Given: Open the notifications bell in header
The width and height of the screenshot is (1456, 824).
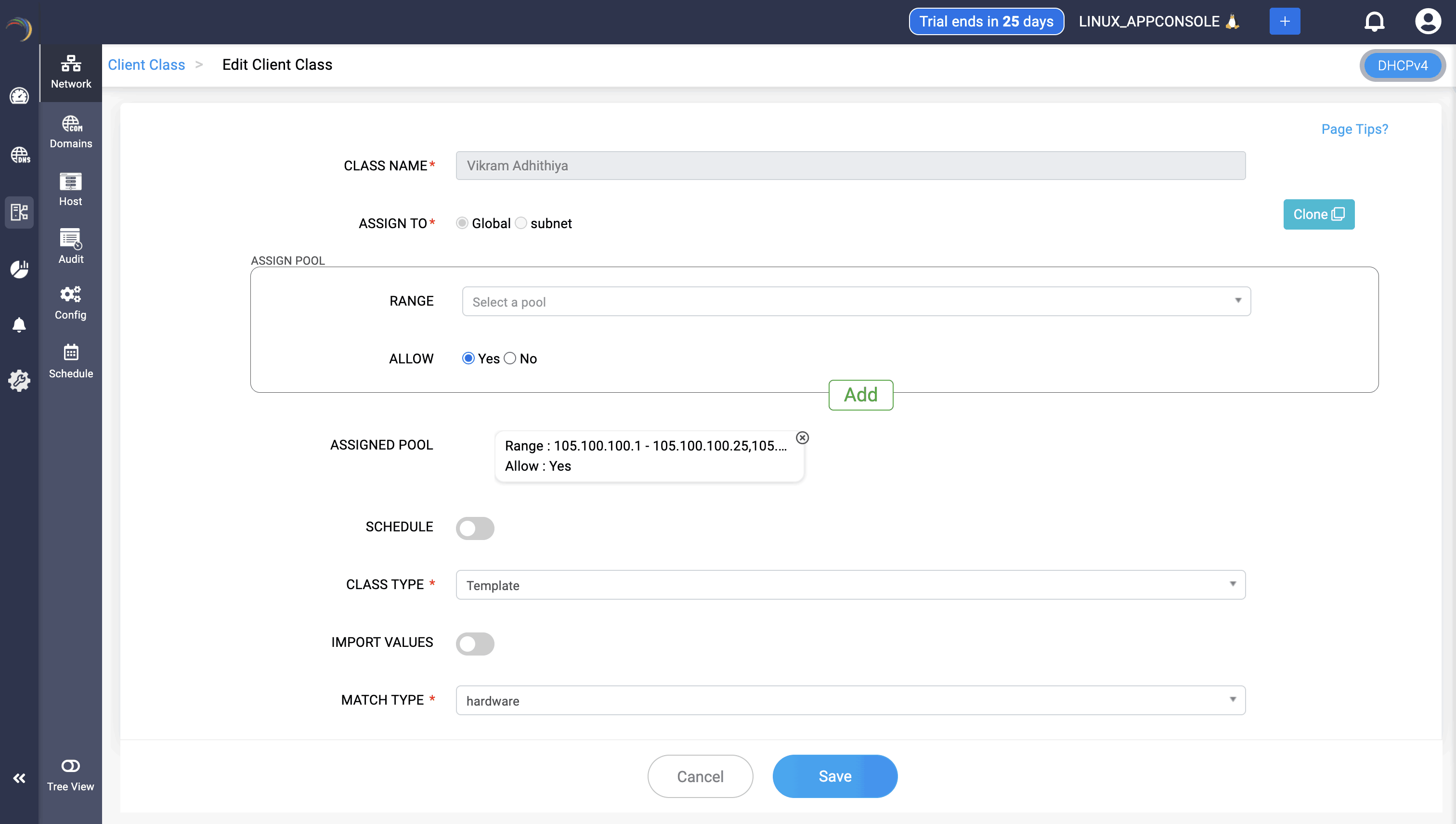Looking at the screenshot, I should (x=1374, y=22).
